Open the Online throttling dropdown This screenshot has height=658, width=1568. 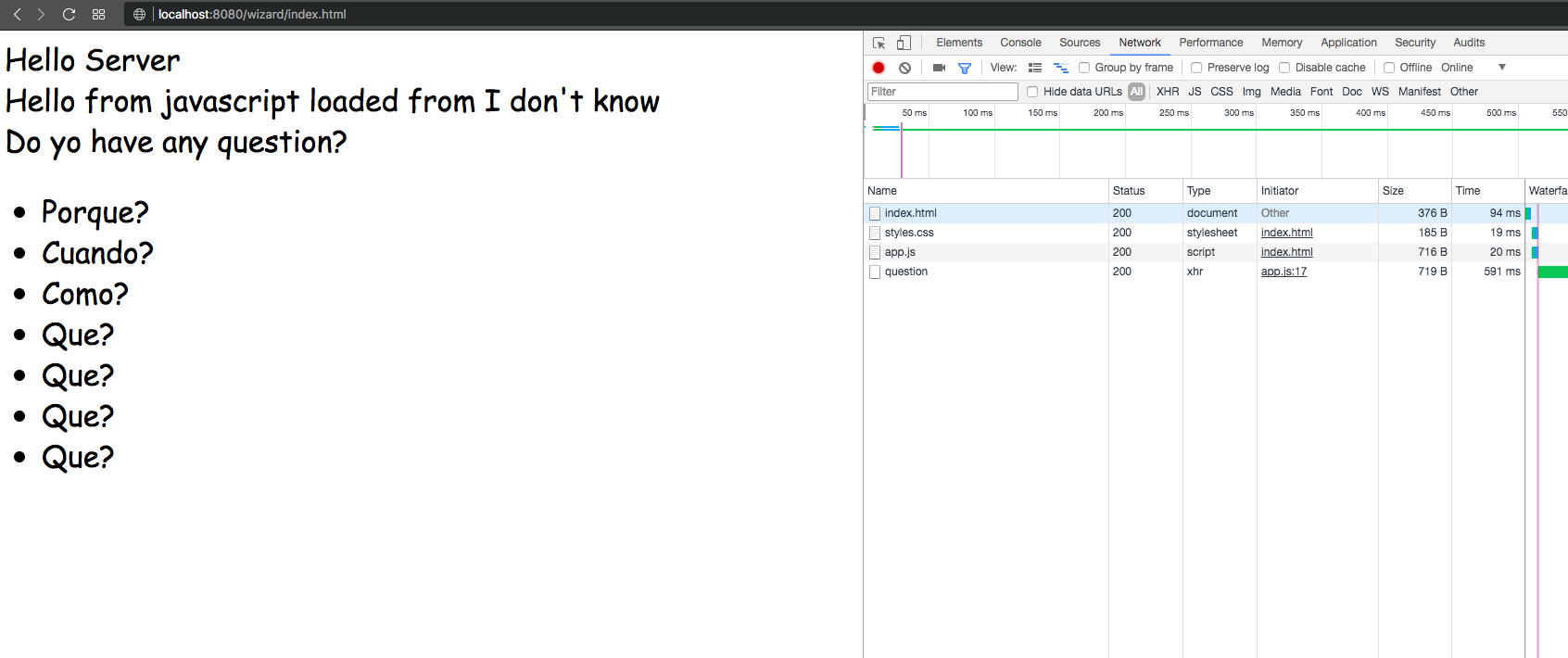tap(1473, 68)
